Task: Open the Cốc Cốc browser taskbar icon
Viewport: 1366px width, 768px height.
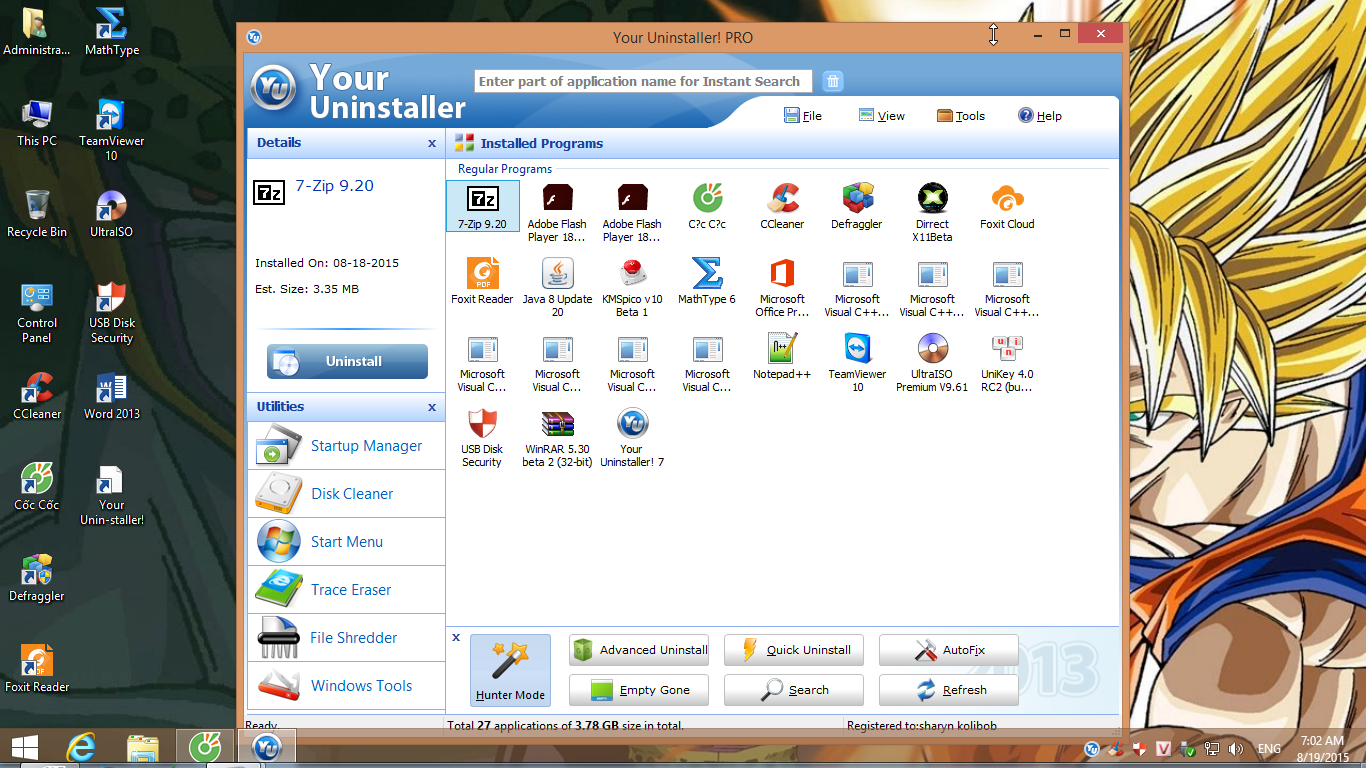Action: point(205,747)
